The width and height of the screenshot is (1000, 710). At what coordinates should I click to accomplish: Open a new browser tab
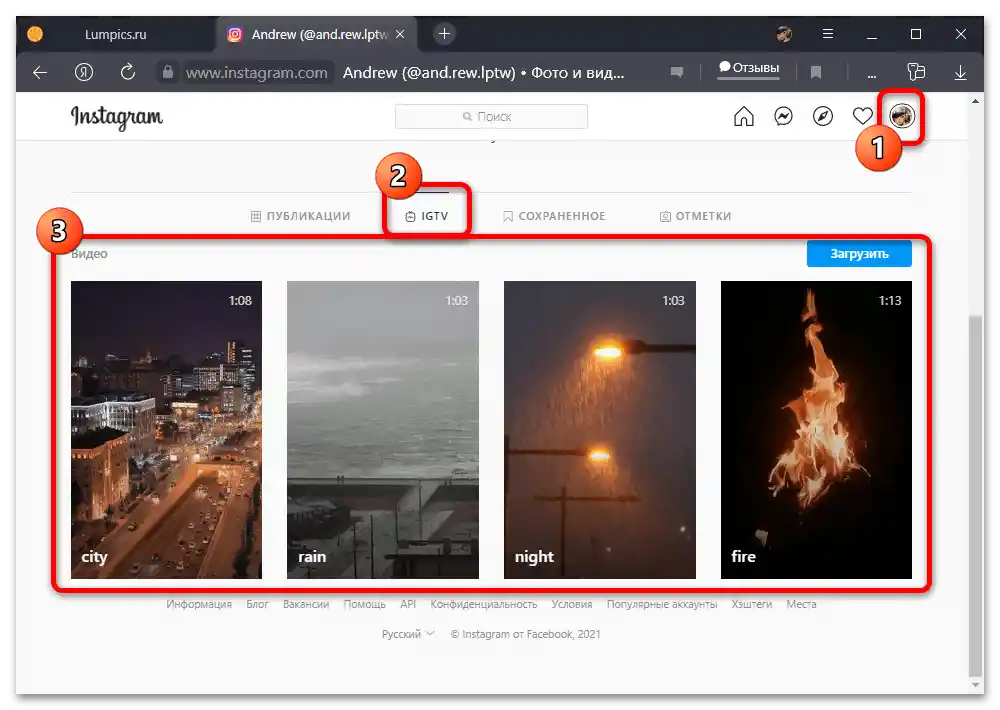[445, 34]
